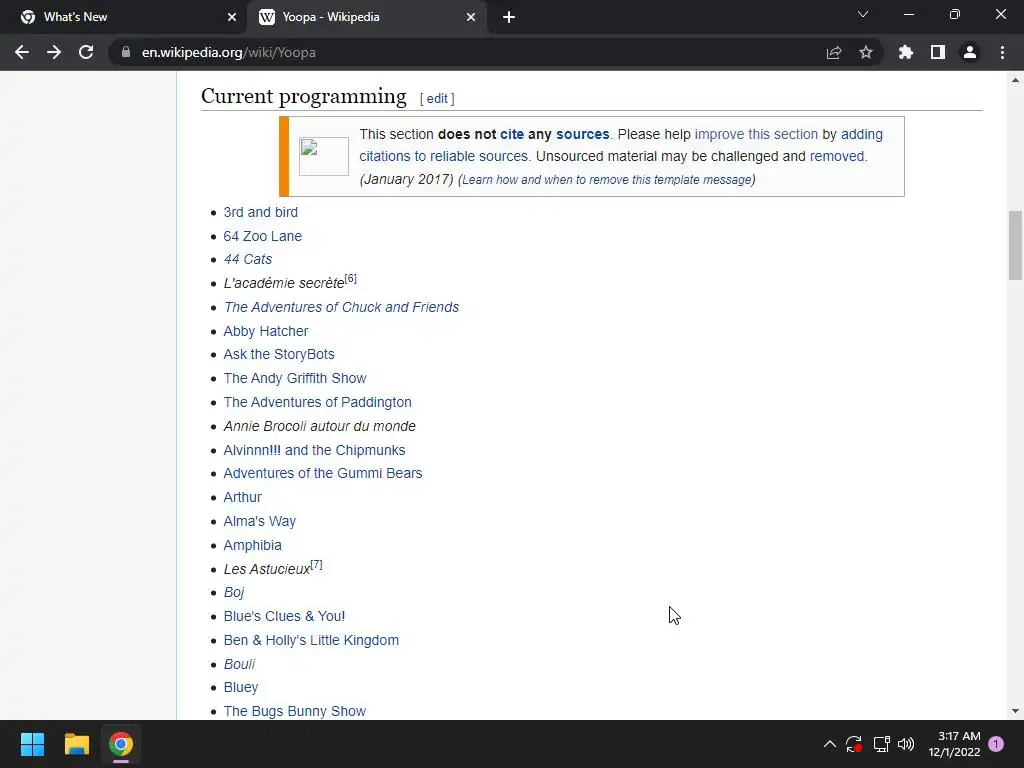Click Chrome icon in taskbar
The height and width of the screenshot is (768, 1024).
121,744
